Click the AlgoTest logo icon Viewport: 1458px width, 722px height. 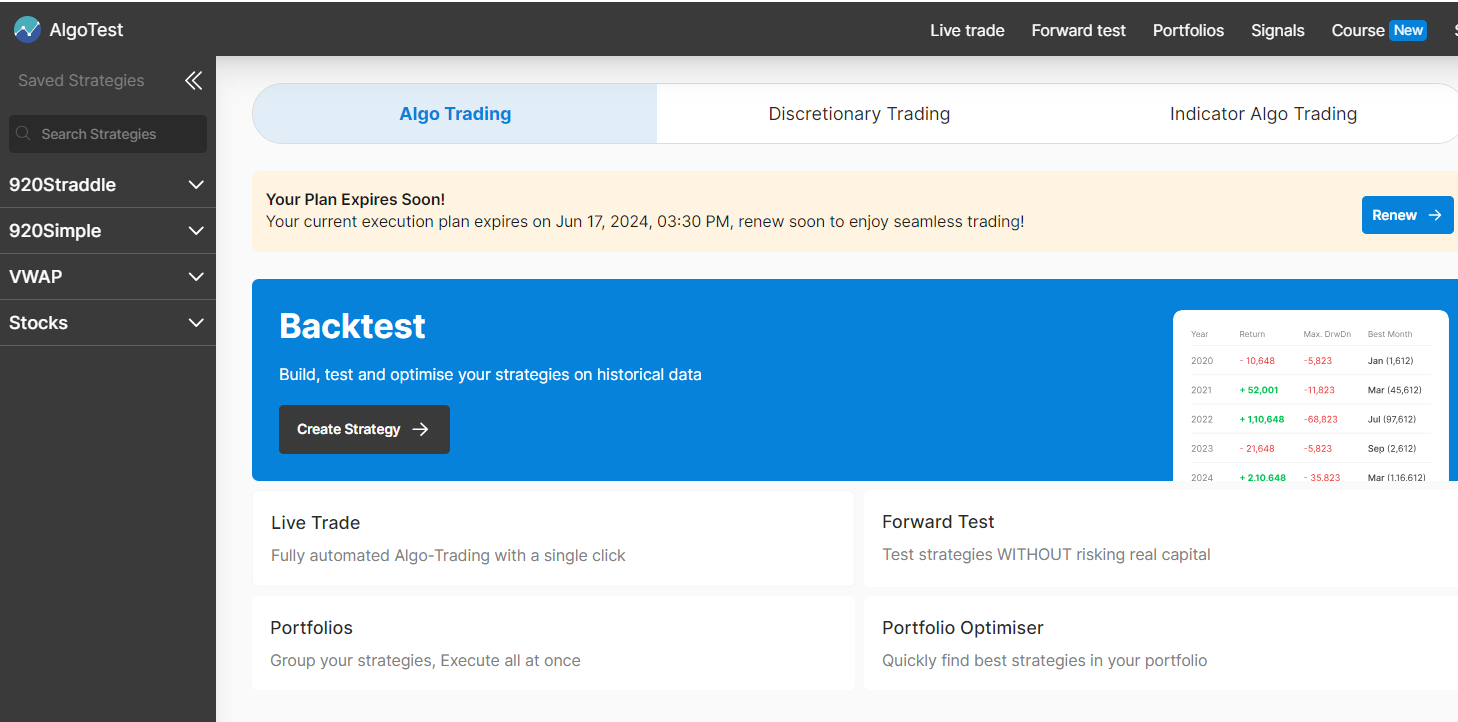pyautogui.click(x=27, y=30)
